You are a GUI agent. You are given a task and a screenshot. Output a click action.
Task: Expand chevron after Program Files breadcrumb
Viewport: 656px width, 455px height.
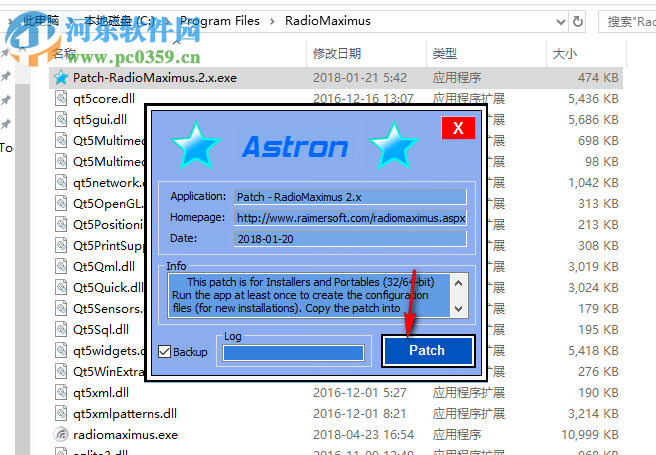pos(272,21)
